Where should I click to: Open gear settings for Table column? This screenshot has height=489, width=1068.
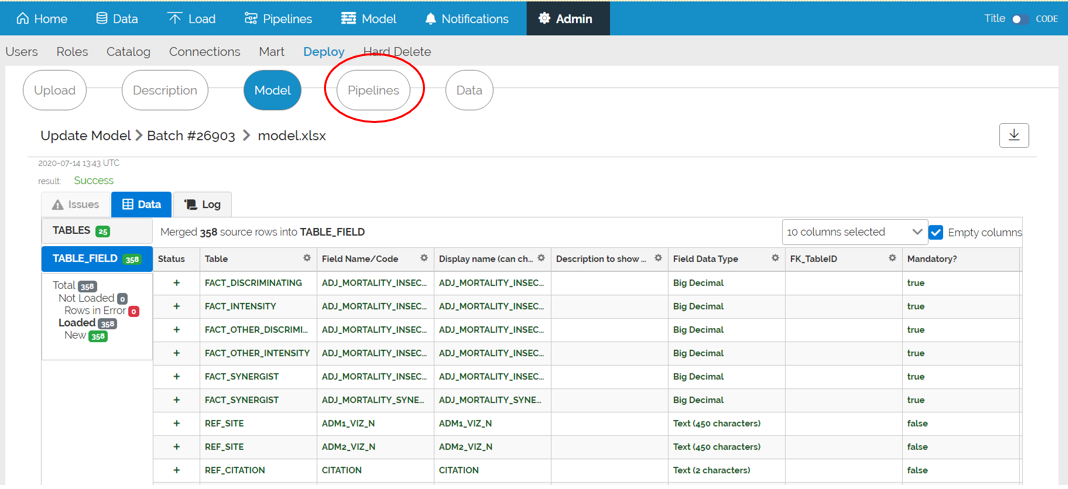tap(307, 259)
